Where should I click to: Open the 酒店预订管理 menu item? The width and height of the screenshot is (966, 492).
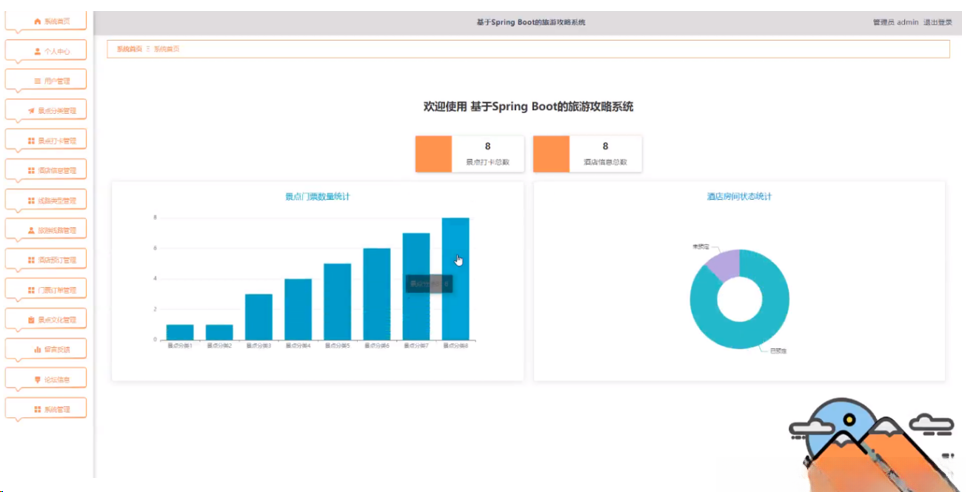pos(46,260)
